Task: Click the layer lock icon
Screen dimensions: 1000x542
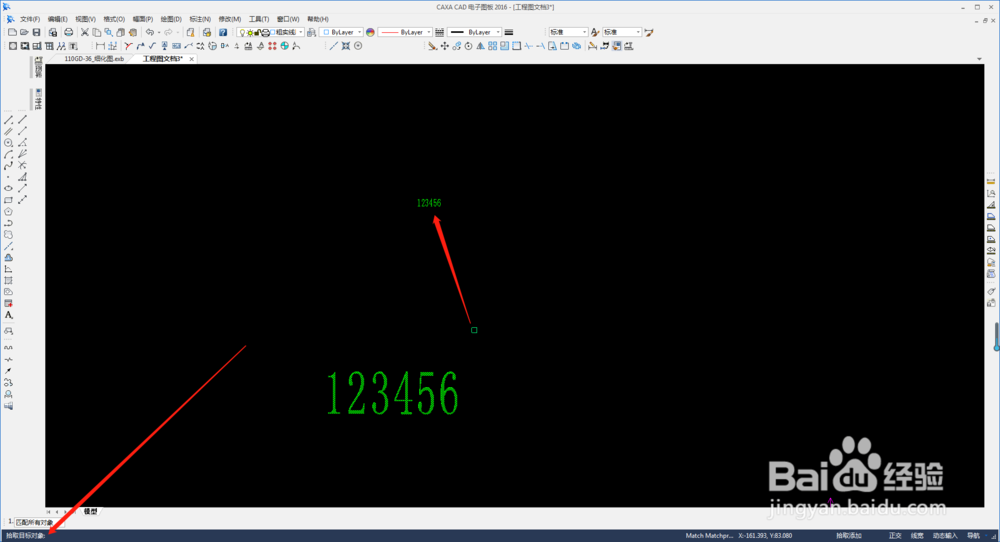Action: pyautogui.click(x=256, y=32)
